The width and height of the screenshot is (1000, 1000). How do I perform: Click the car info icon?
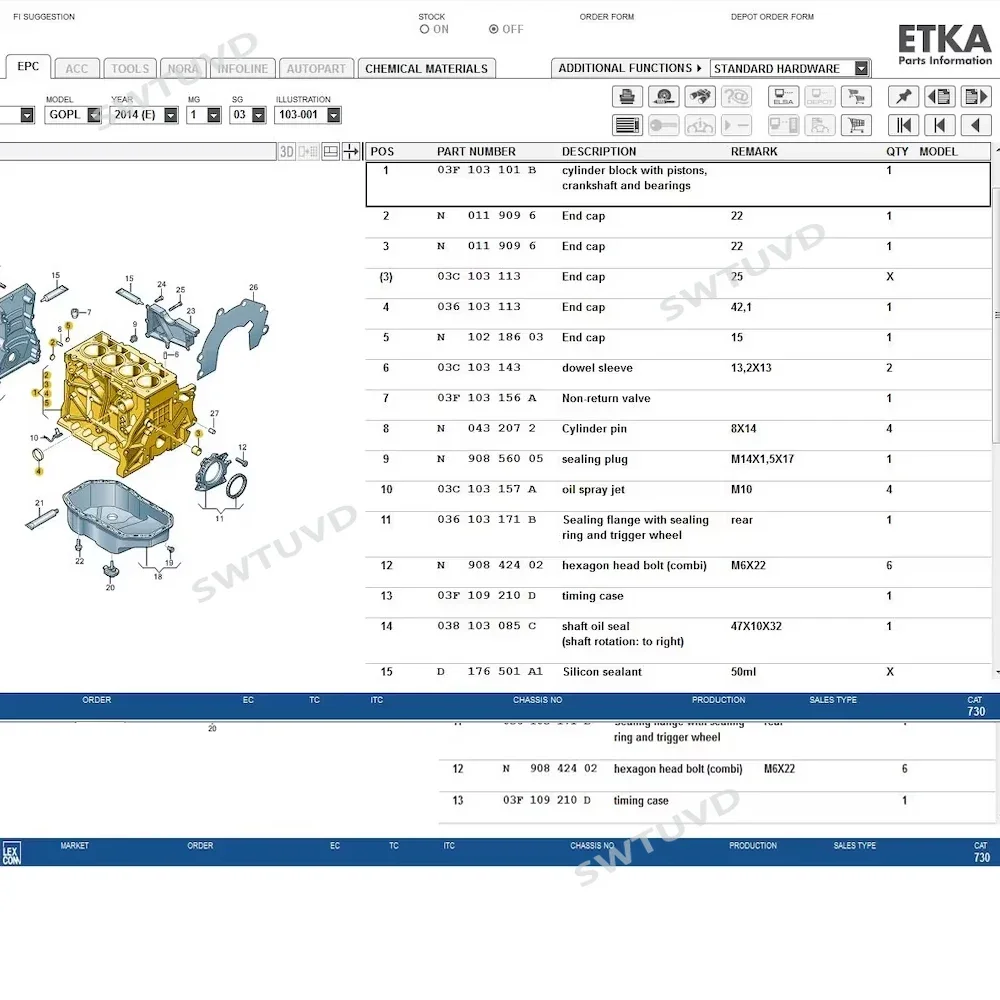[700, 125]
